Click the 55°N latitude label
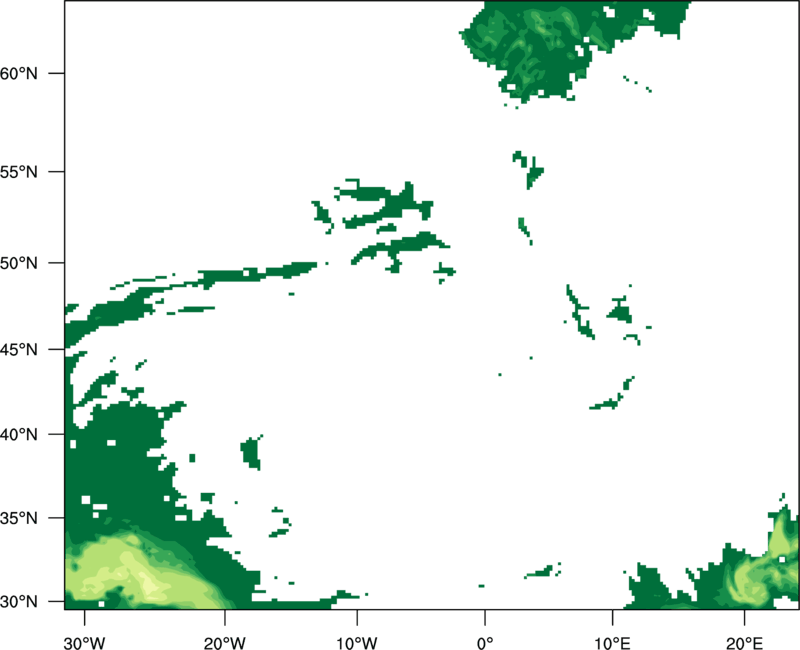The width and height of the screenshot is (800, 650). [19, 172]
